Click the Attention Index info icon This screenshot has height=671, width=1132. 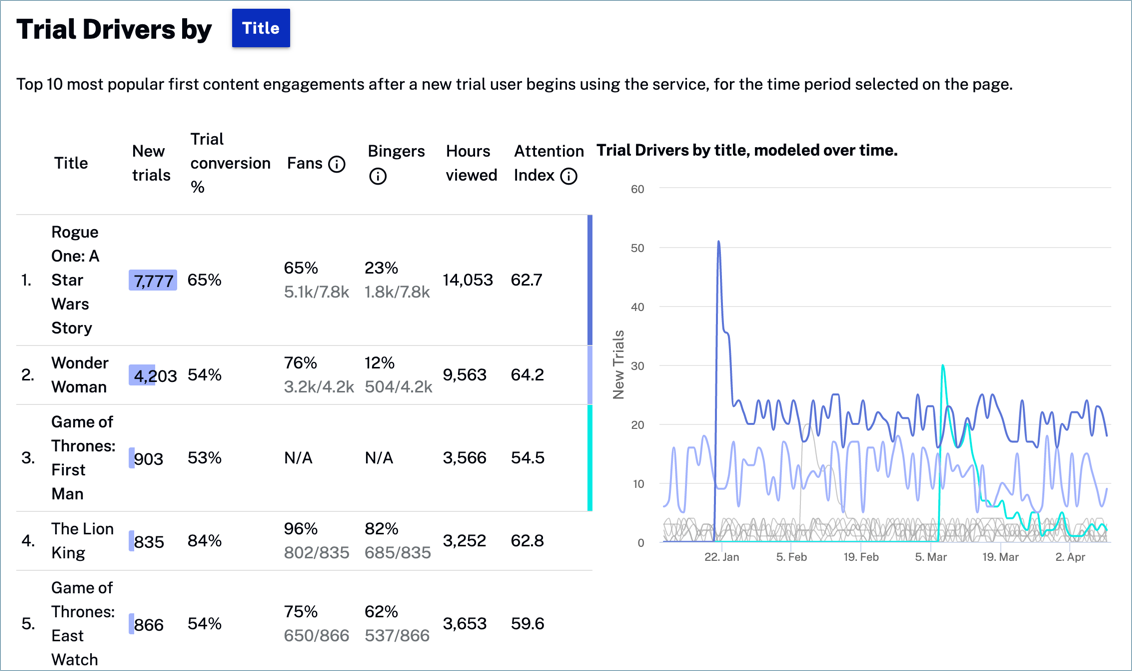tap(568, 176)
